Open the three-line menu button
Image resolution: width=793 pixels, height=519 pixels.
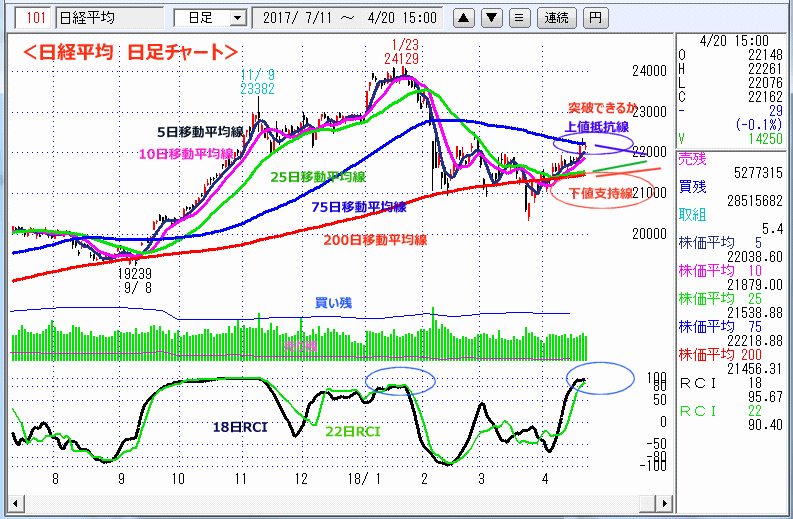(x=519, y=18)
